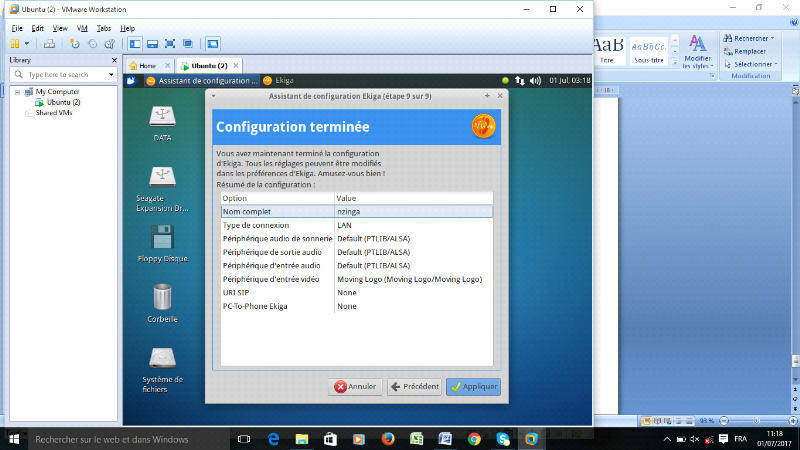Click the Option column header

point(278,198)
